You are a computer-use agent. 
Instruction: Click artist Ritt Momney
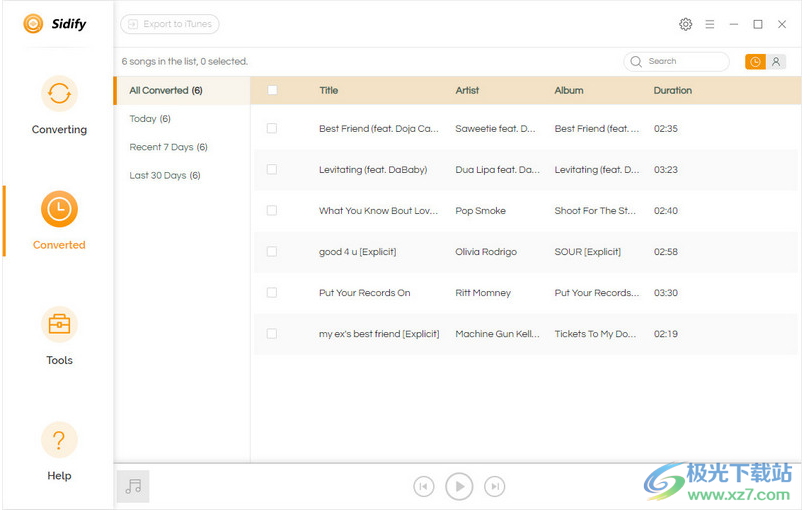coord(483,293)
